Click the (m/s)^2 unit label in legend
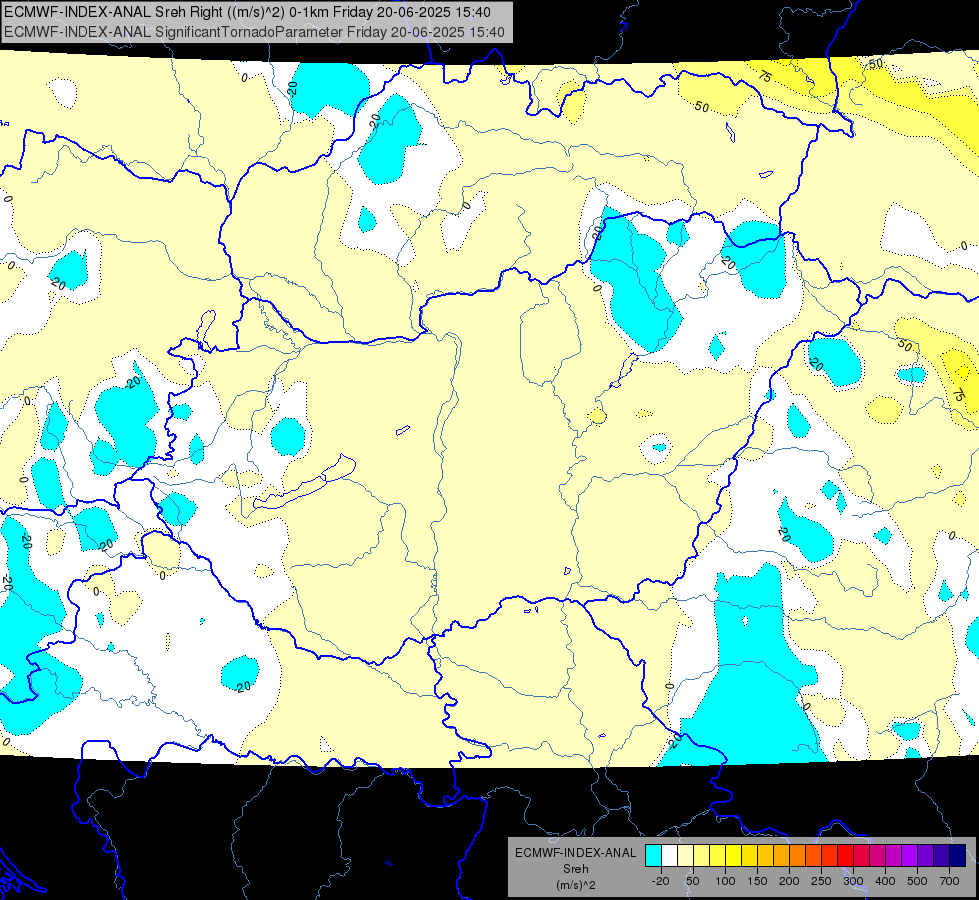This screenshot has width=979, height=900. point(575,885)
